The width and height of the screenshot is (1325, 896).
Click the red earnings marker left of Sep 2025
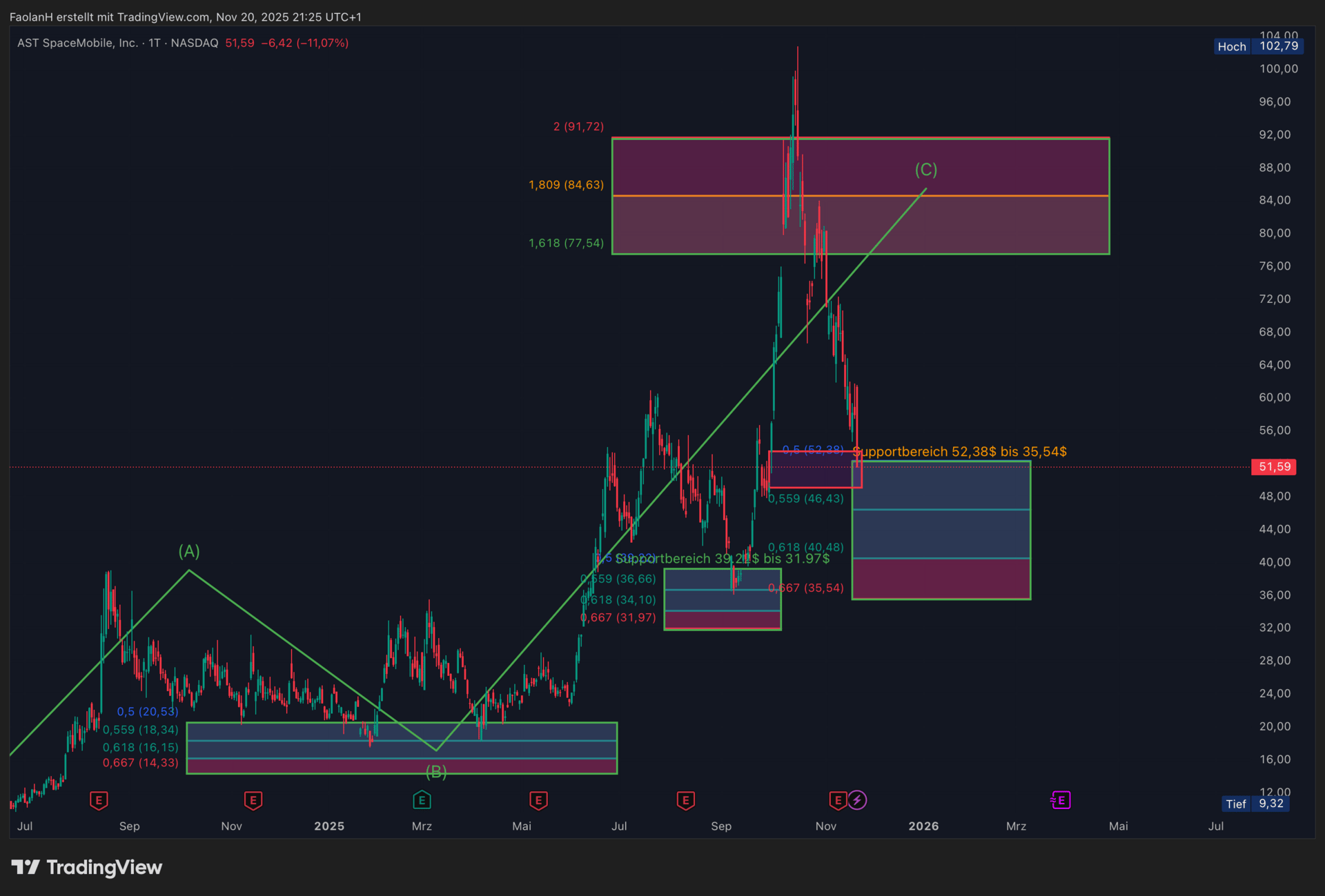tap(685, 800)
